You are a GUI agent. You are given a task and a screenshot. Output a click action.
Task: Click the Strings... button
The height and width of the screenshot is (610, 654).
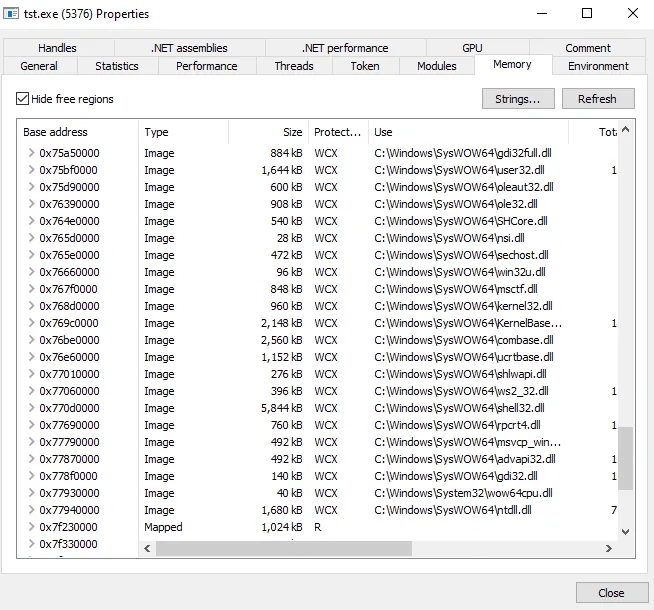[x=517, y=99]
